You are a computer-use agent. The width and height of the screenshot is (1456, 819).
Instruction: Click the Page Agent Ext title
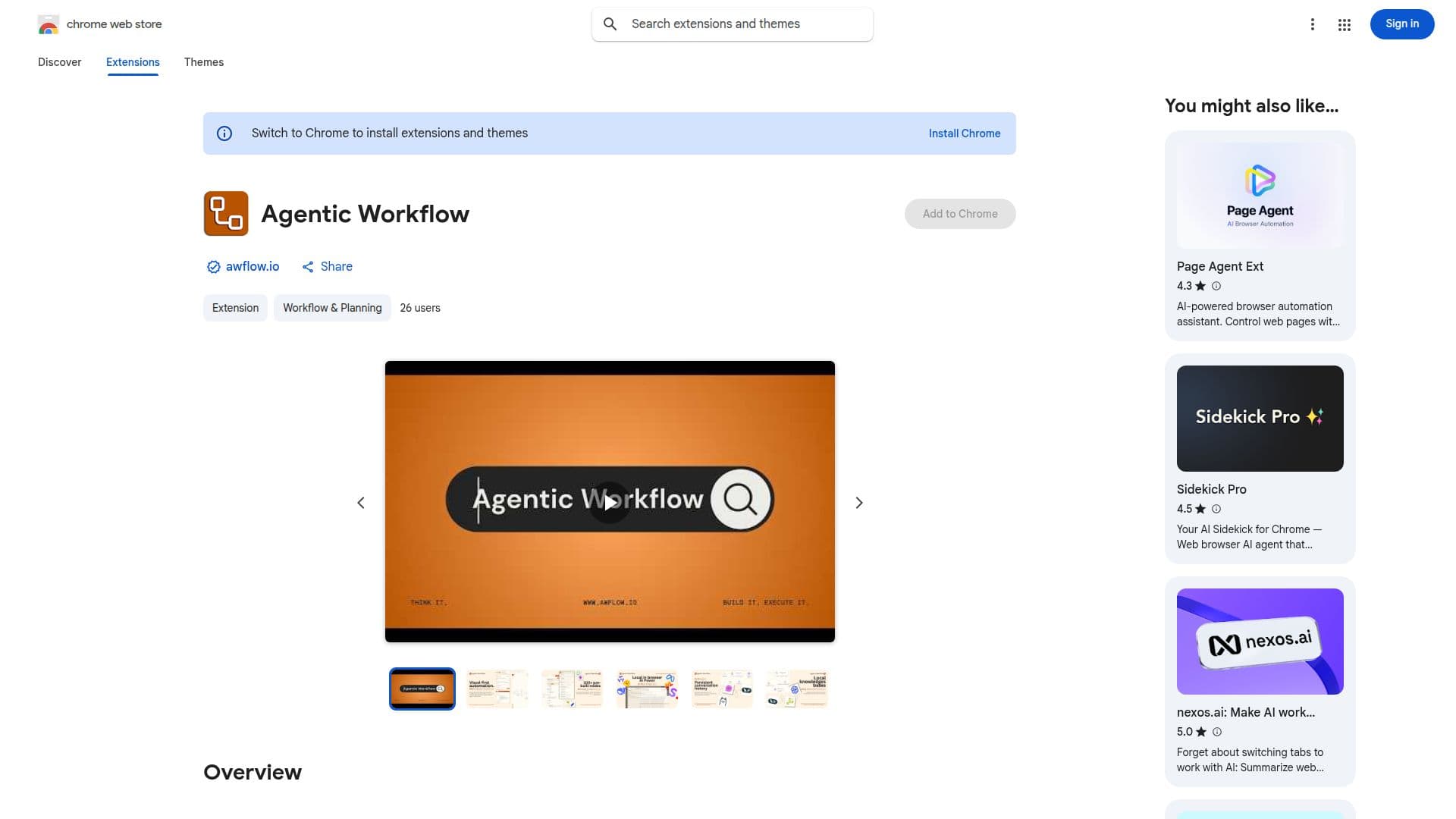click(1219, 267)
